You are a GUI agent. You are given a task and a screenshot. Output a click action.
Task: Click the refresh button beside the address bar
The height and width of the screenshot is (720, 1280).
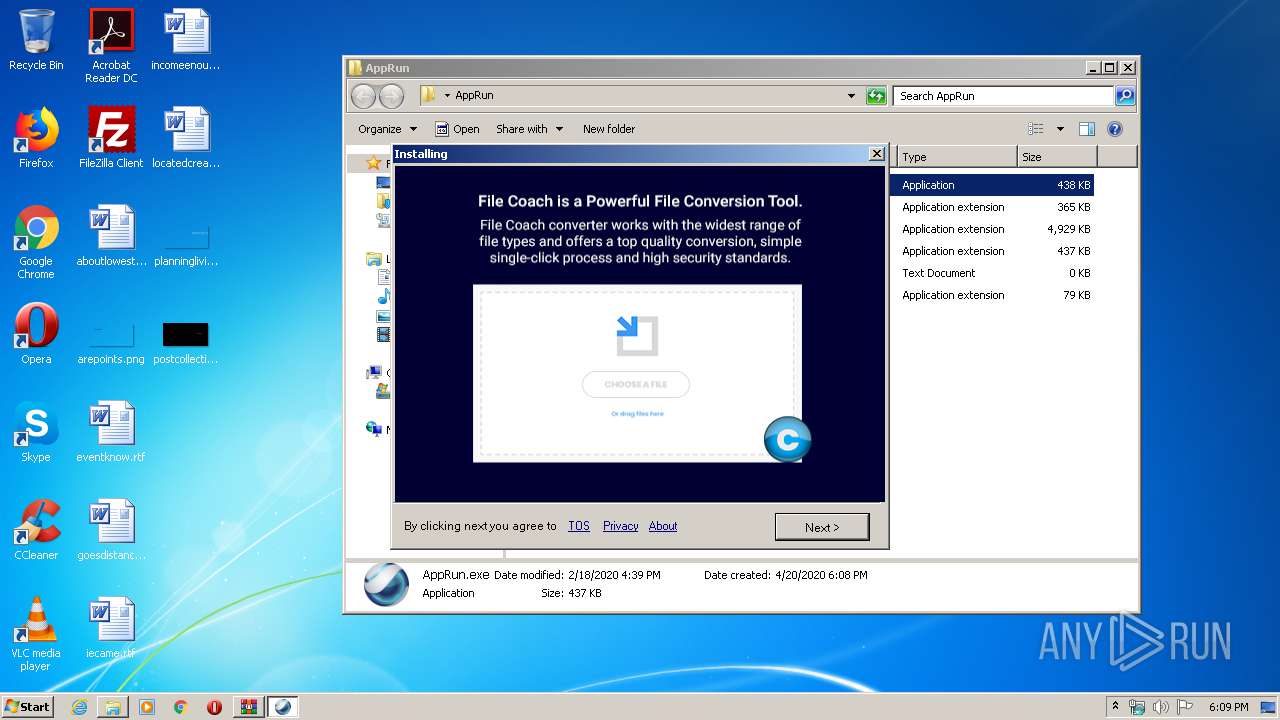coord(876,96)
